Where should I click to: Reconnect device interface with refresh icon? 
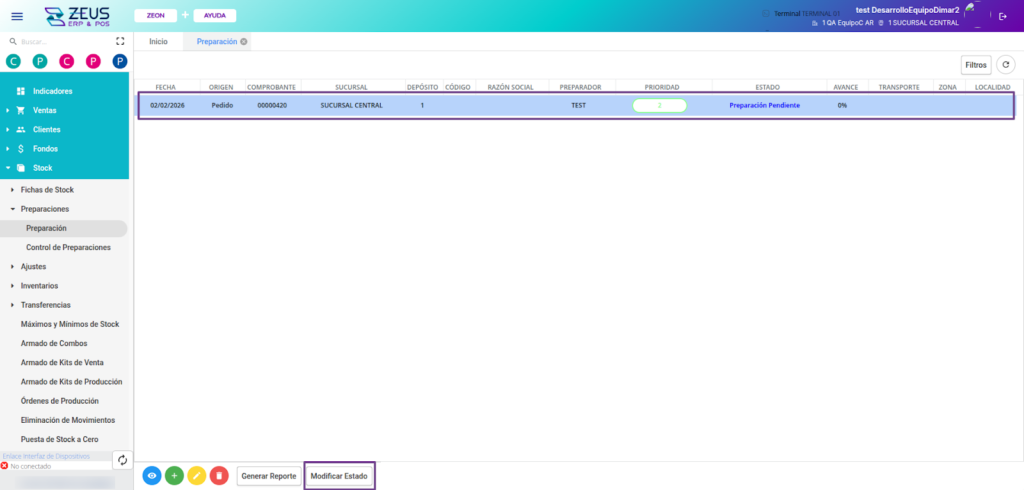122,460
